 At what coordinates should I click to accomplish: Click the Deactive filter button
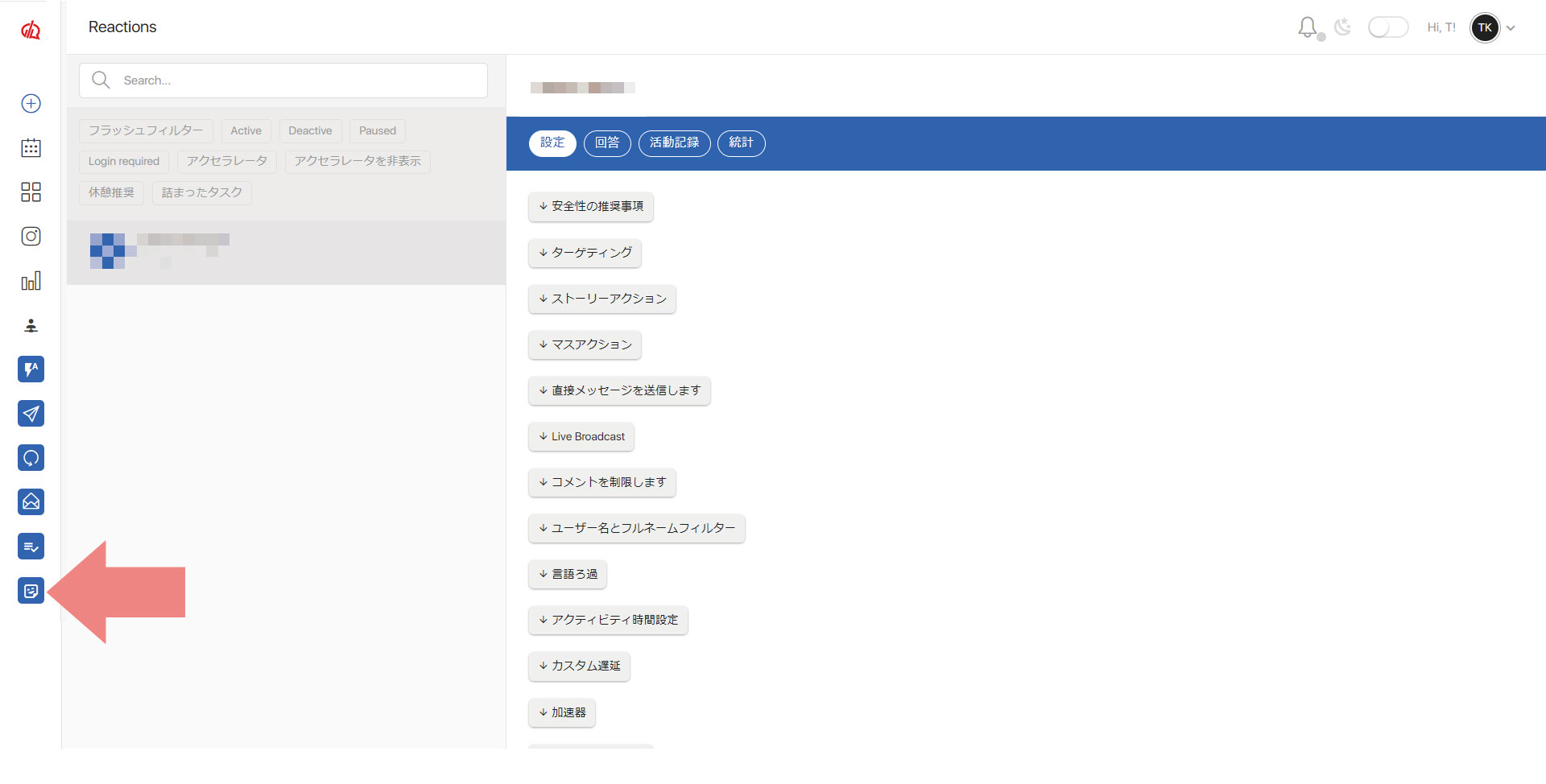click(x=310, y=131)
